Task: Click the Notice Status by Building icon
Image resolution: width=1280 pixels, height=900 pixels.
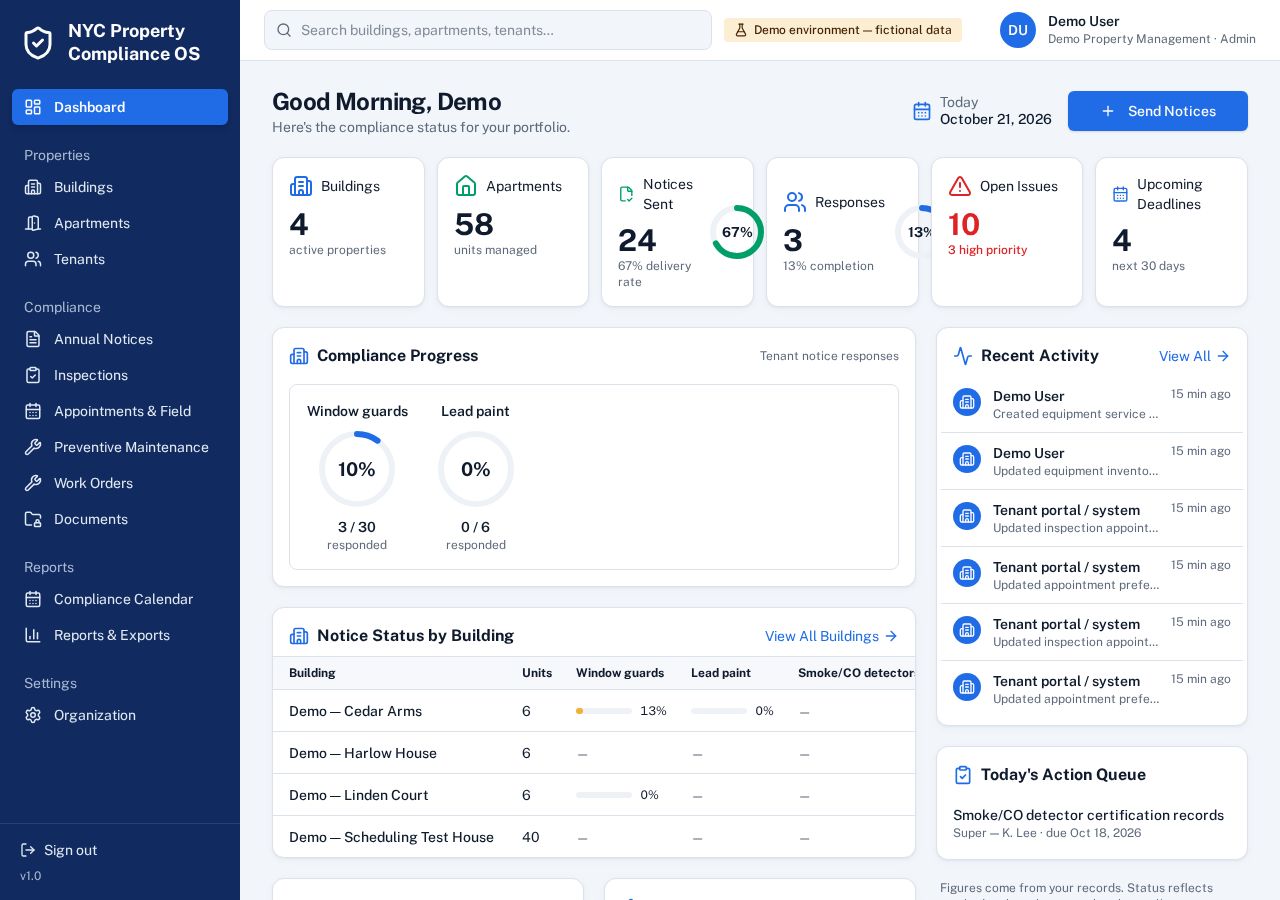Action: (299, 636)
